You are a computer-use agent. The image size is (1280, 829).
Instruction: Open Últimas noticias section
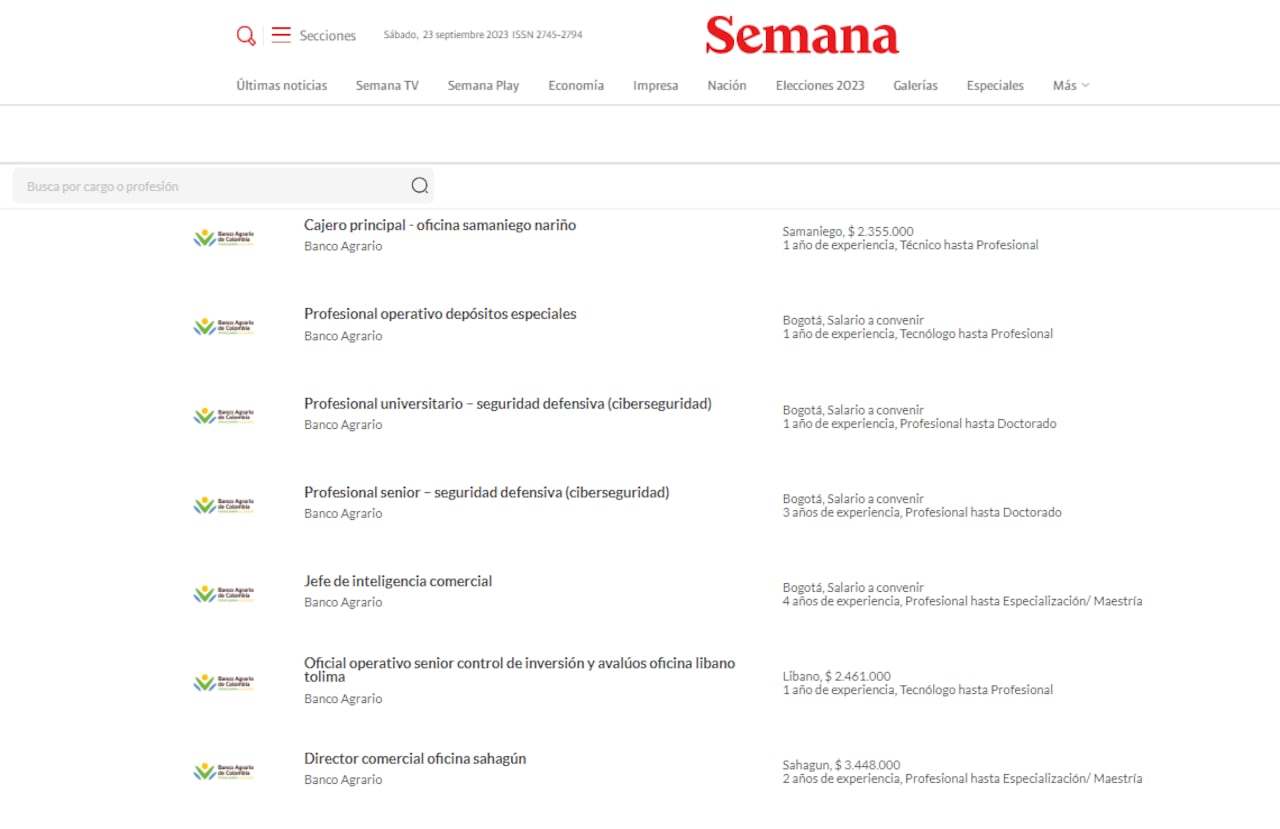pos(282,86)
